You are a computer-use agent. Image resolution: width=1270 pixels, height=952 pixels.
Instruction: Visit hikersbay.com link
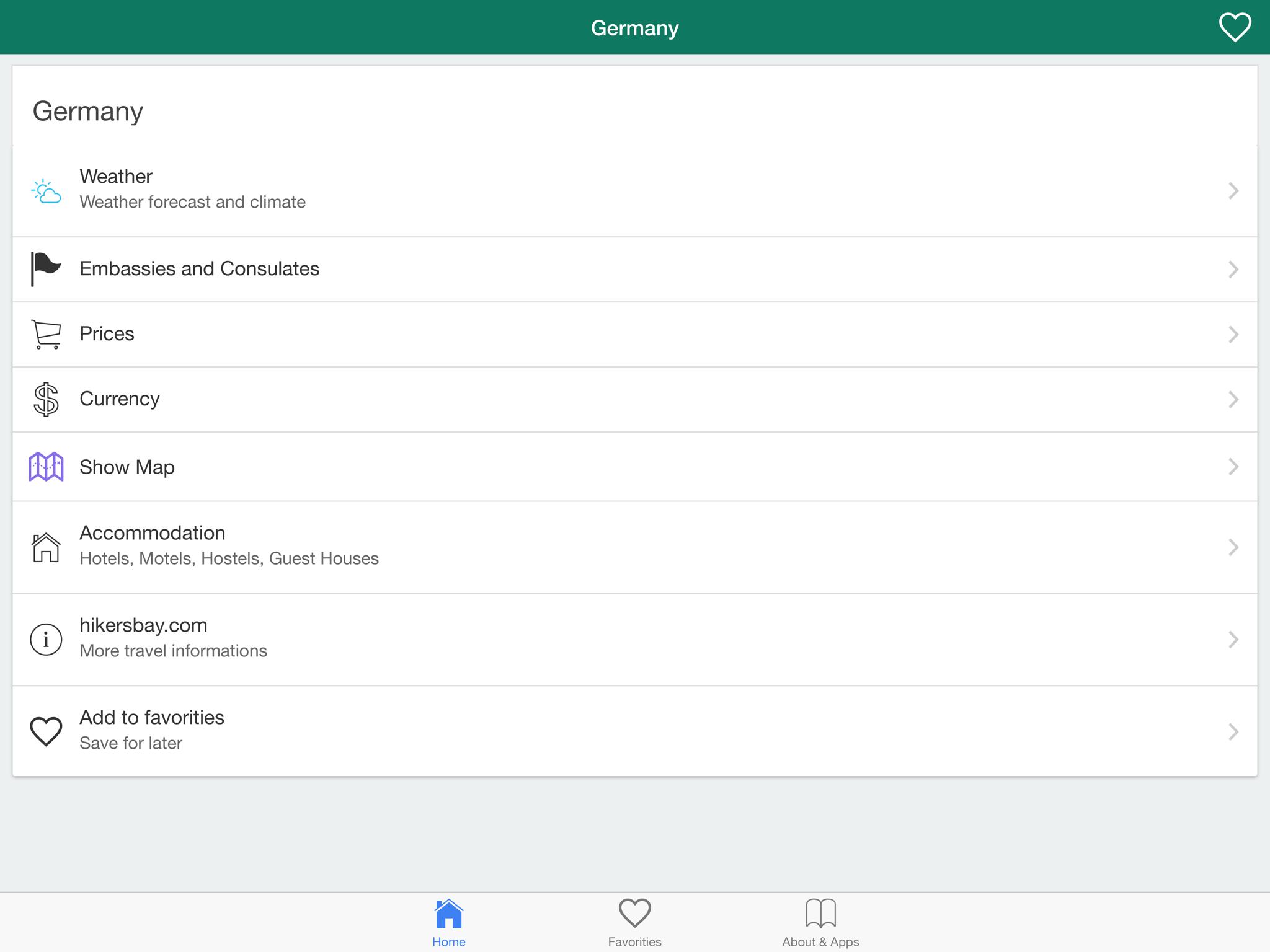click(x=635, y=639)
